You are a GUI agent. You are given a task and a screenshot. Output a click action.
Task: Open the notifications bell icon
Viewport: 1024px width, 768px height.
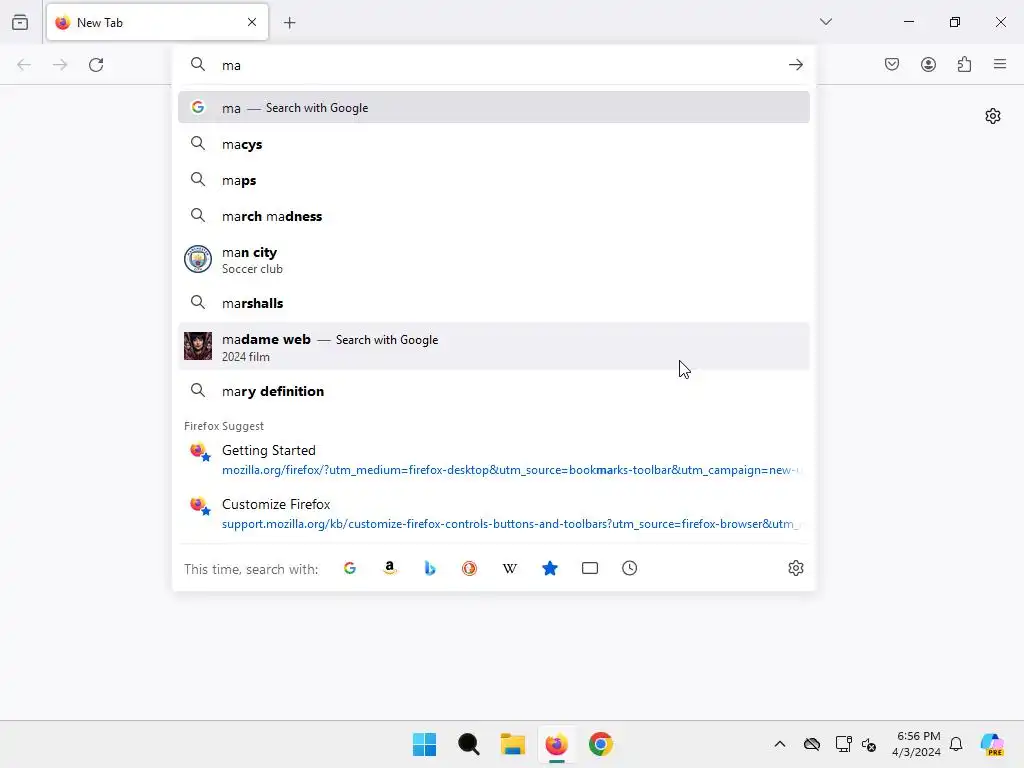[956, 744]
